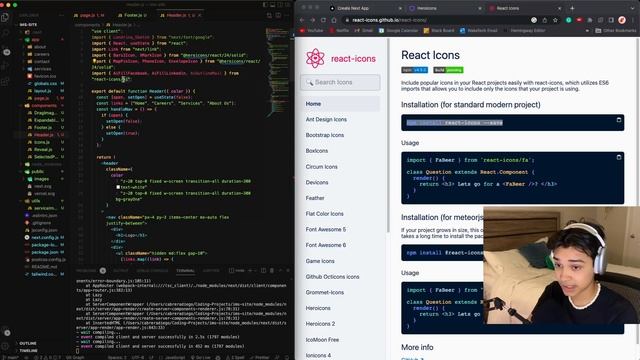Click the react-icons logo
This screenshot has width=640, height=360.
tap(340, 58)
